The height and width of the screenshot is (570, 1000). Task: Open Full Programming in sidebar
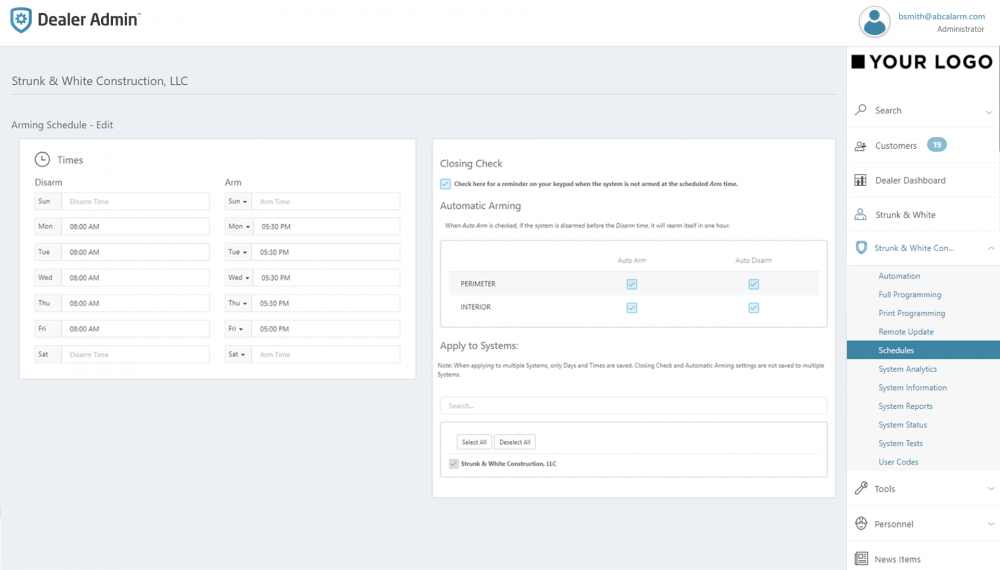[x=909, y=295]
